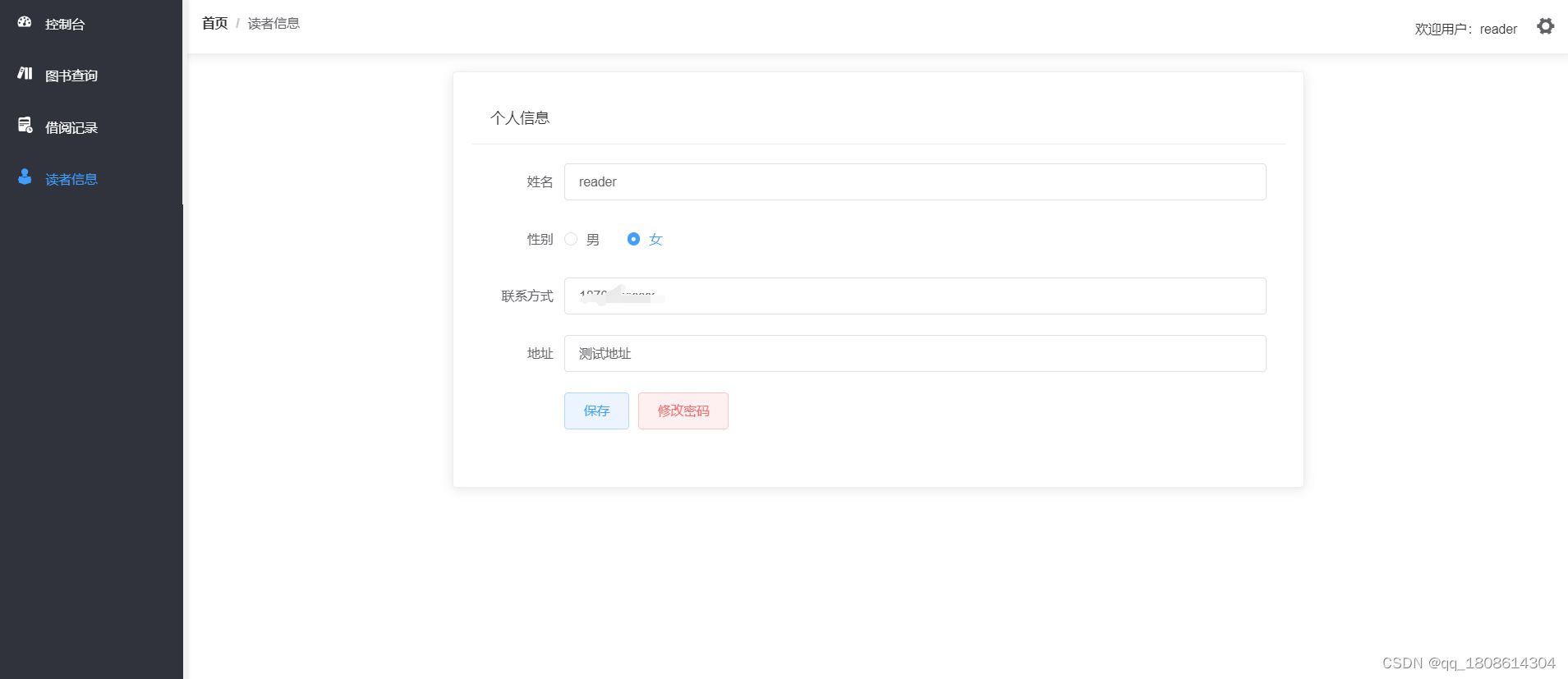Viewport: 1568px width, 679px height.
Task: Click the book search icon in sidebar
Action: coord(25,74)
